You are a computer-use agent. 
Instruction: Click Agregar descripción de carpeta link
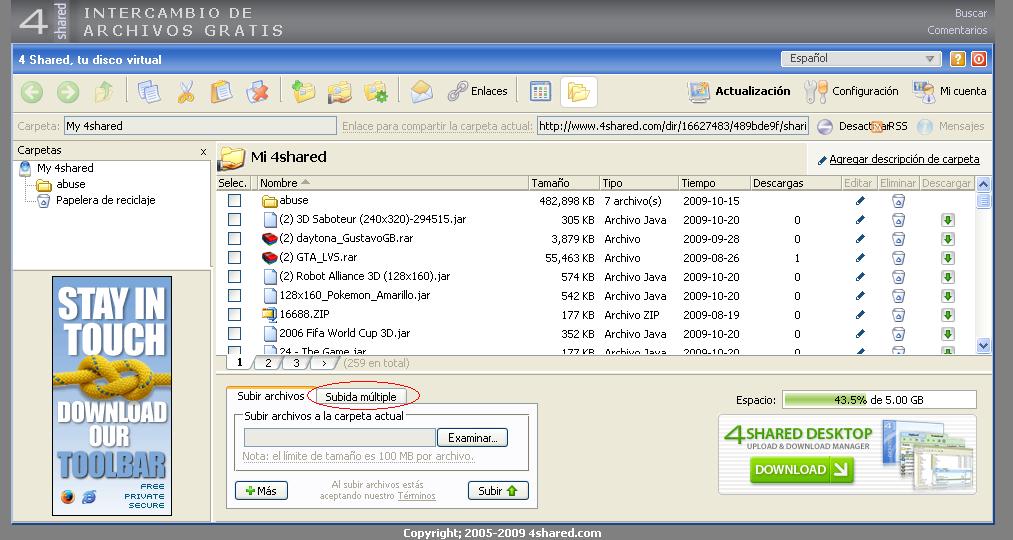point(904,159)
